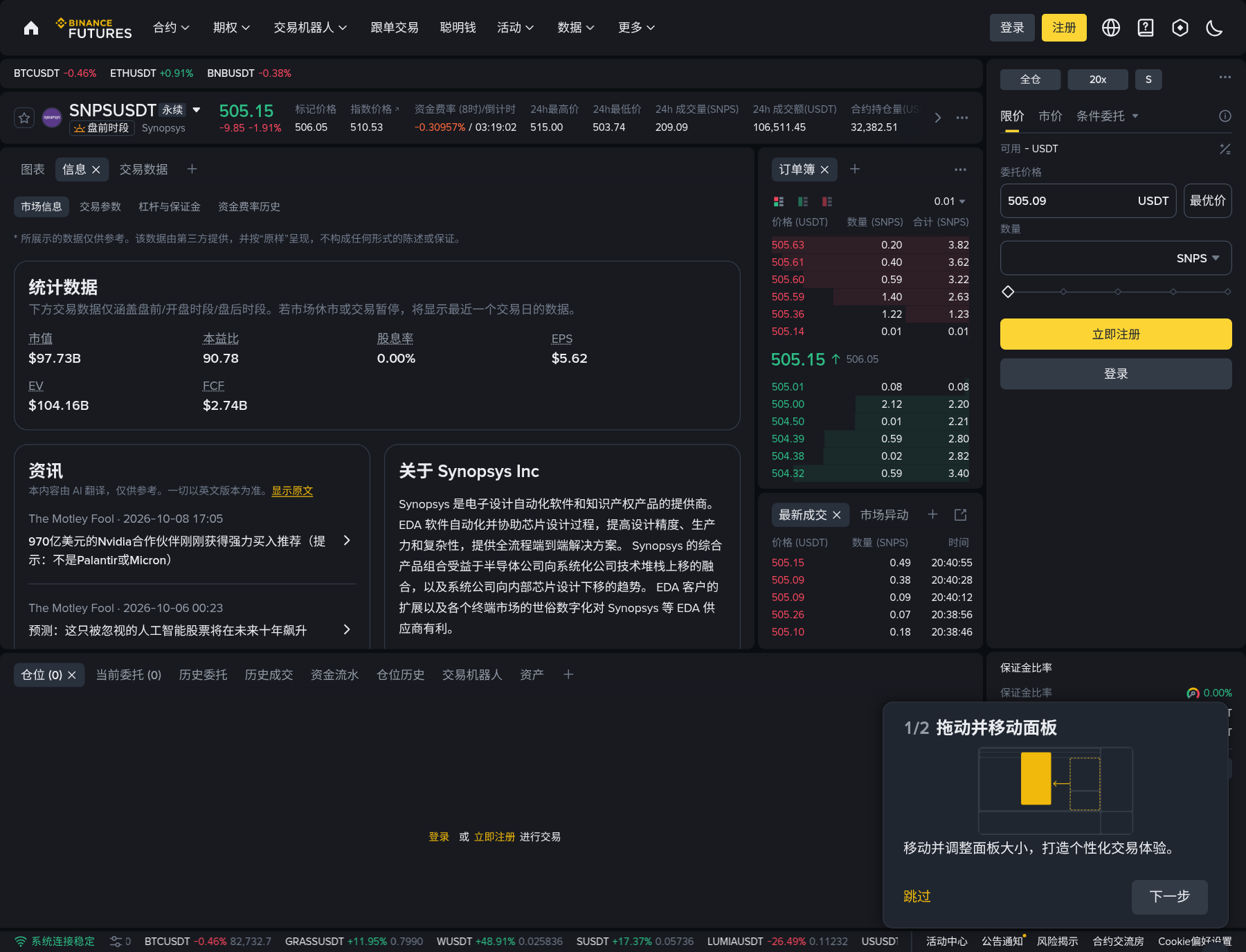The width and height of the screenshot is (1246, 952).
Task: Click 全仓 margin mode button
Action: pyautogui.click(x=1030, y=80)
